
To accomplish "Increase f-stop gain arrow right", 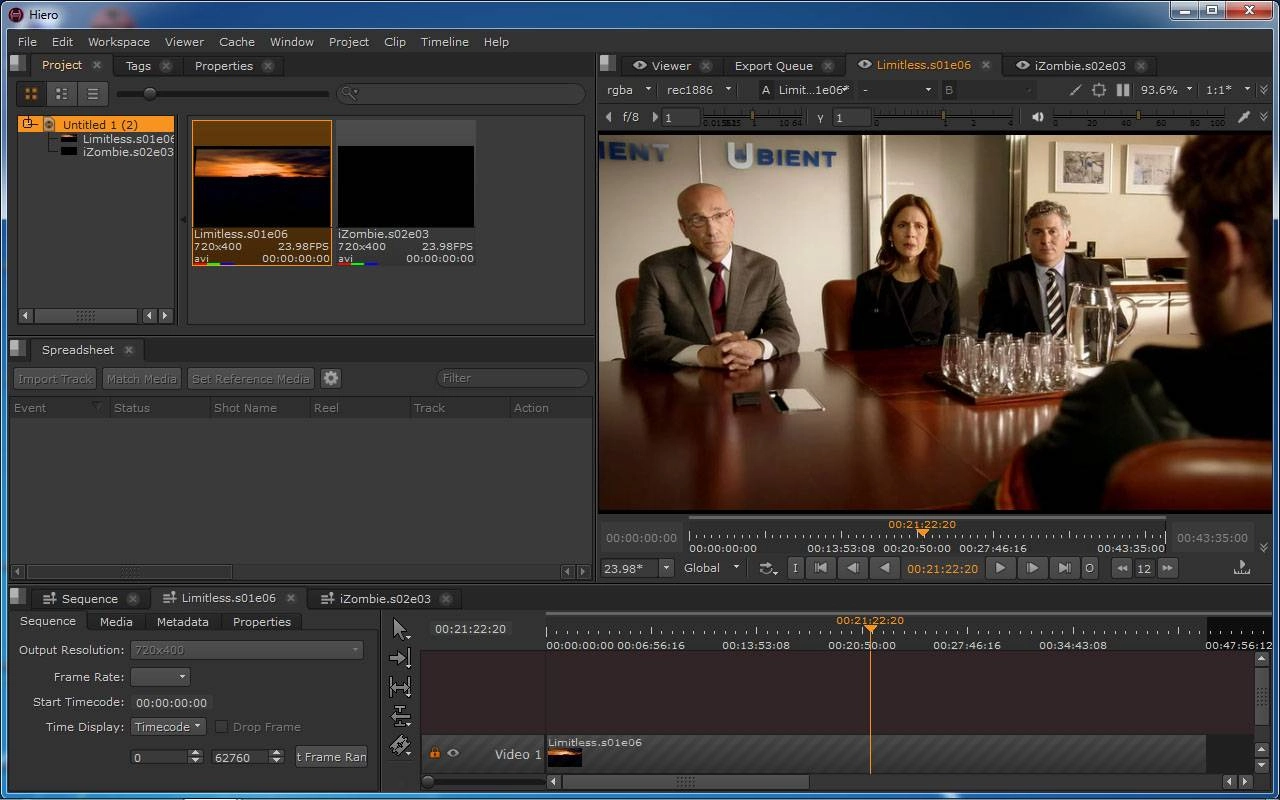I will pyautogui.click(x=655, y=117).
